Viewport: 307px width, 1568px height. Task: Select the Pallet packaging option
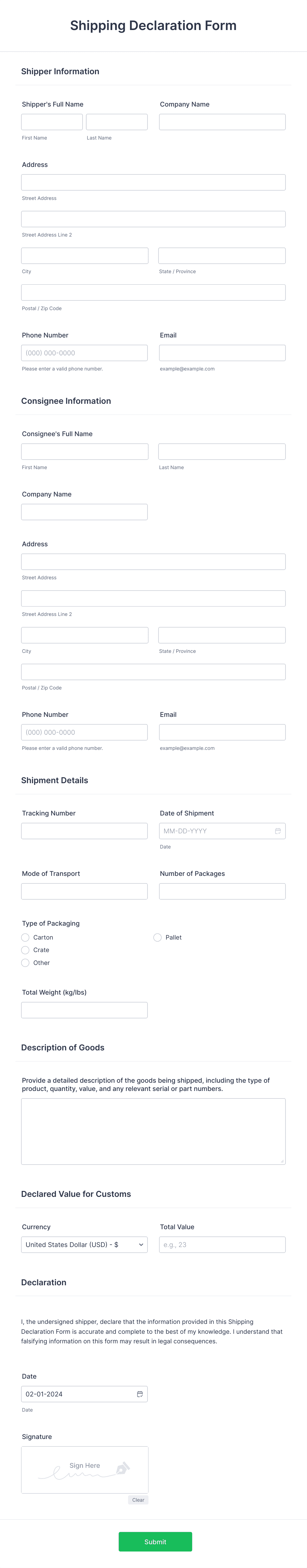157,937
